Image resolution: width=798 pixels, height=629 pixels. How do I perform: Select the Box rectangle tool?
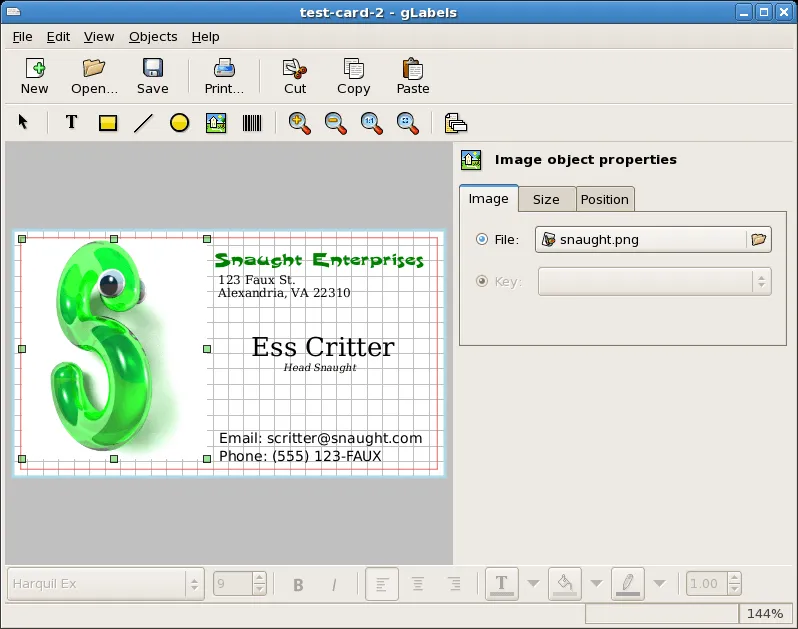[108, 123]
